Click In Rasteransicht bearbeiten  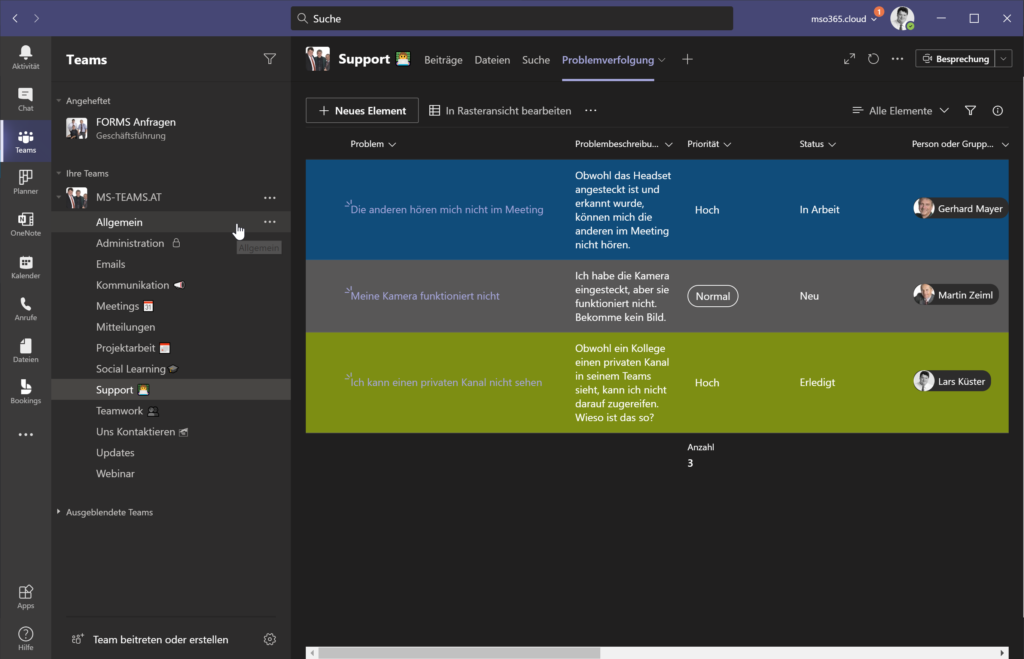coord(500,110)
